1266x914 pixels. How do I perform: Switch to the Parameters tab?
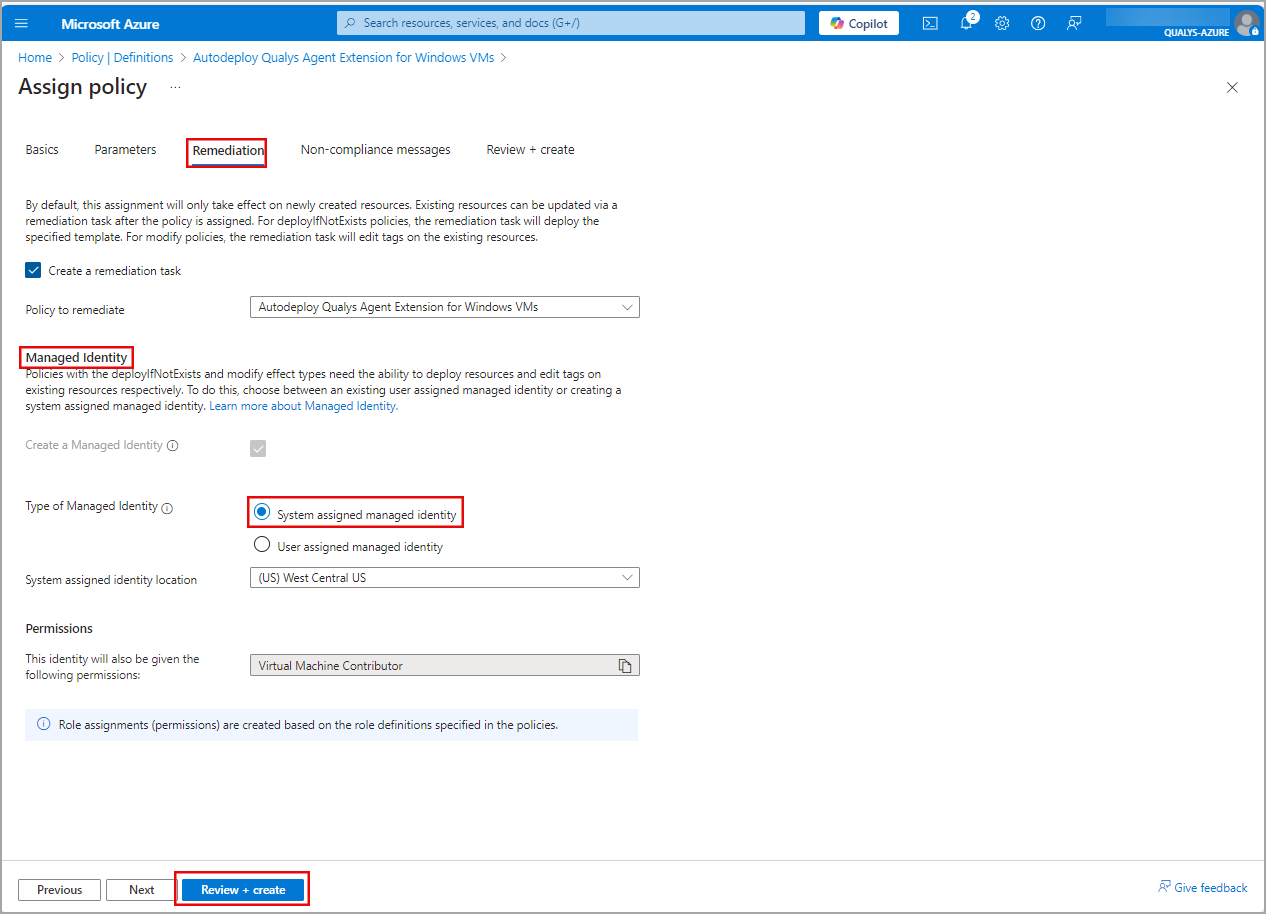click(125, 149)
